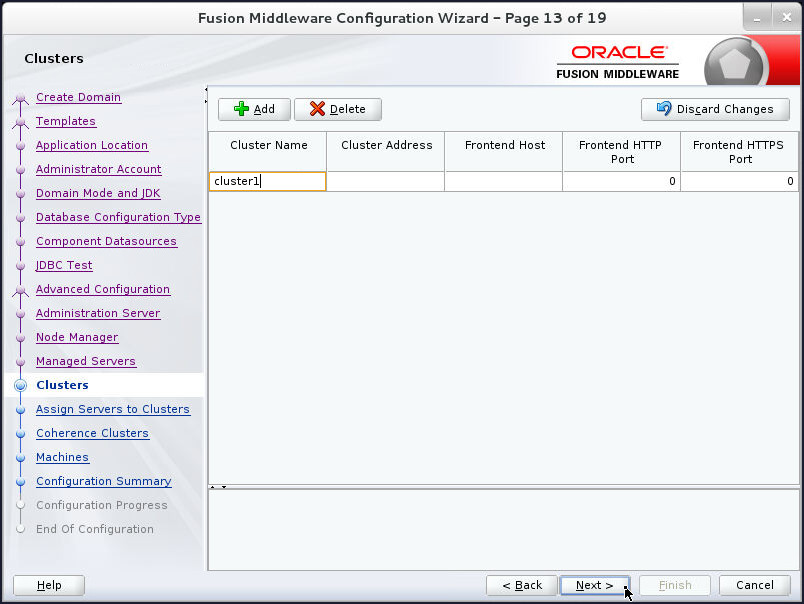Click the Cancel button
The height and width of the screenshot is (604, 804).
[x=755, y=585]
